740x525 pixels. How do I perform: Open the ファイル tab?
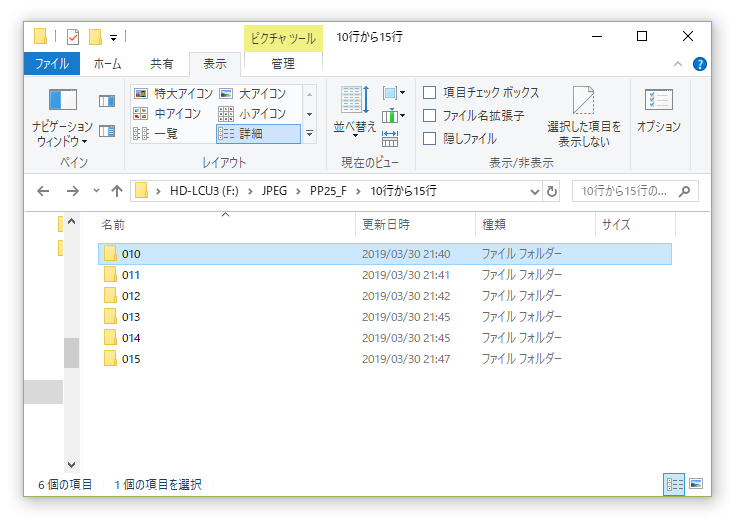coord(52,64)
